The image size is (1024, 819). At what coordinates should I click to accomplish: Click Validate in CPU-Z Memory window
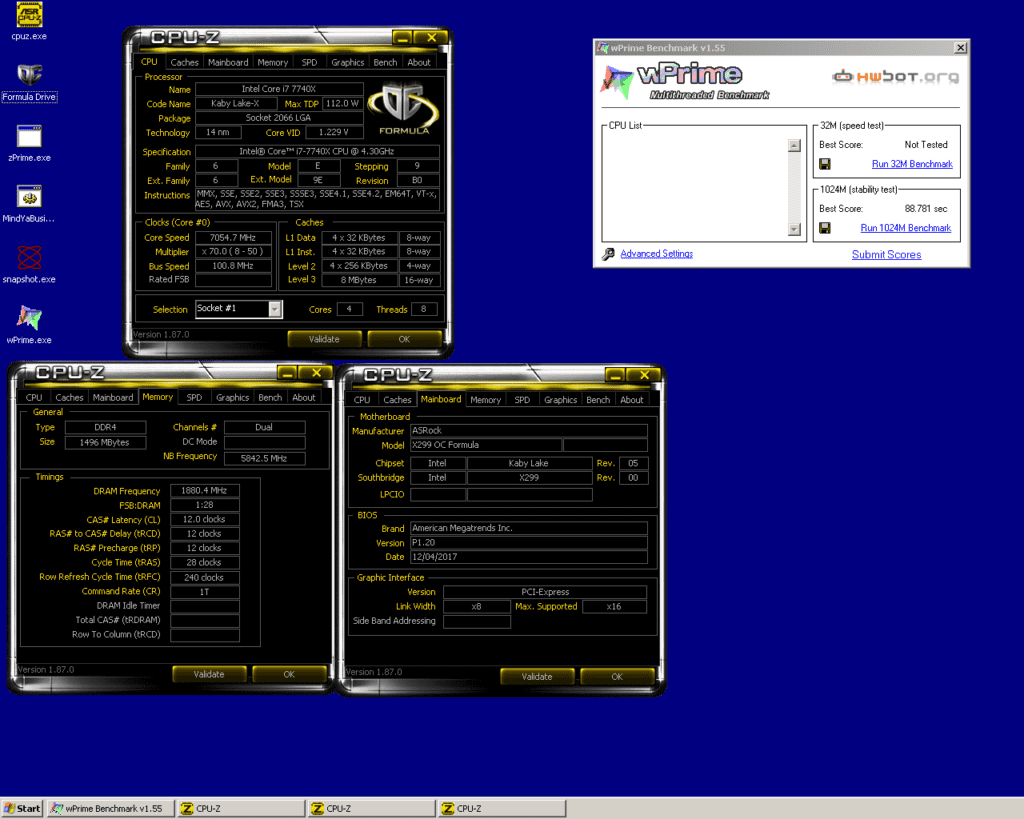tap(209, 674)
